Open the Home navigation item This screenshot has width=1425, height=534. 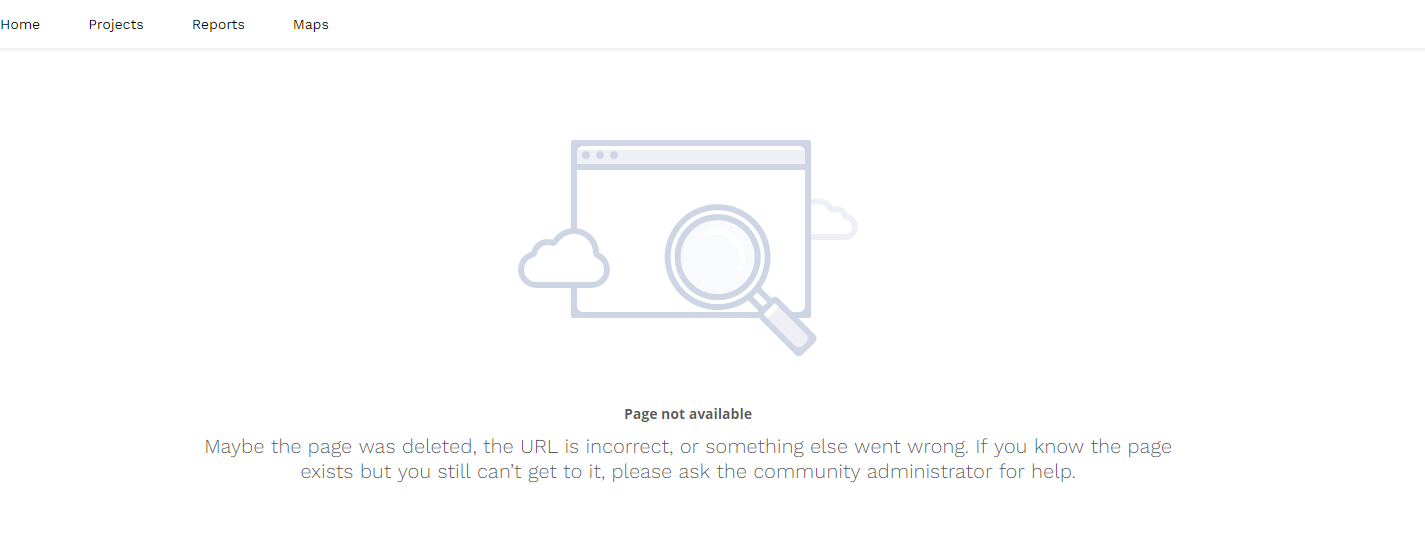point(20,25)
